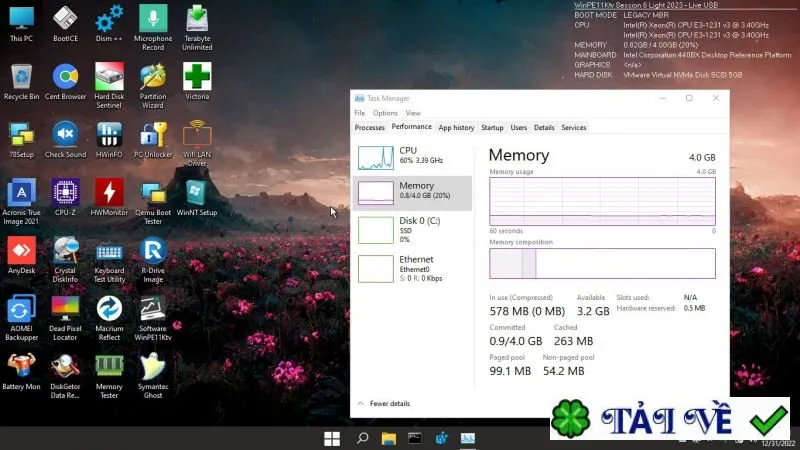The width and height of the screenshot is (800, 450).
Task: Open the Recycle Bin
Action: point(21,82)
